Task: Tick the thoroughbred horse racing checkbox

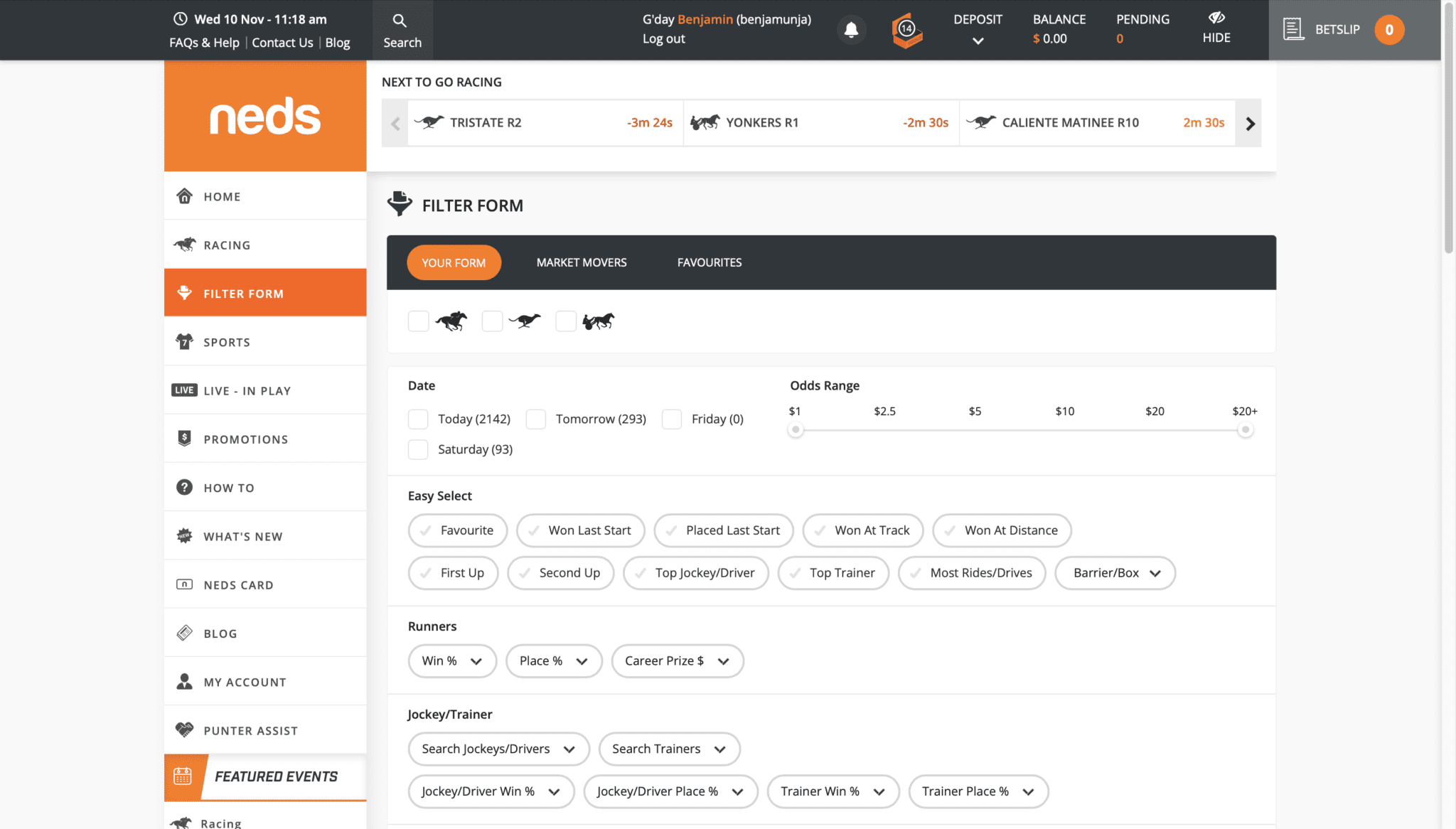Action: pyautogui.click(x=419, y=321)
